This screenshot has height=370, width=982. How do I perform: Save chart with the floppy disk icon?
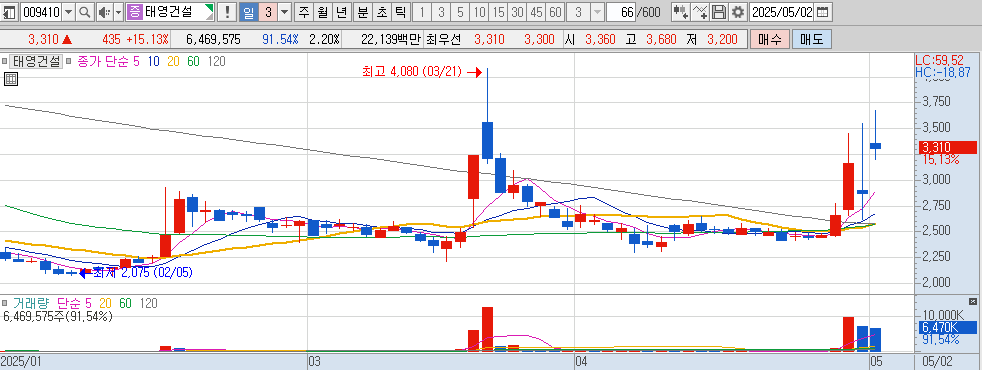pos(720,11)
